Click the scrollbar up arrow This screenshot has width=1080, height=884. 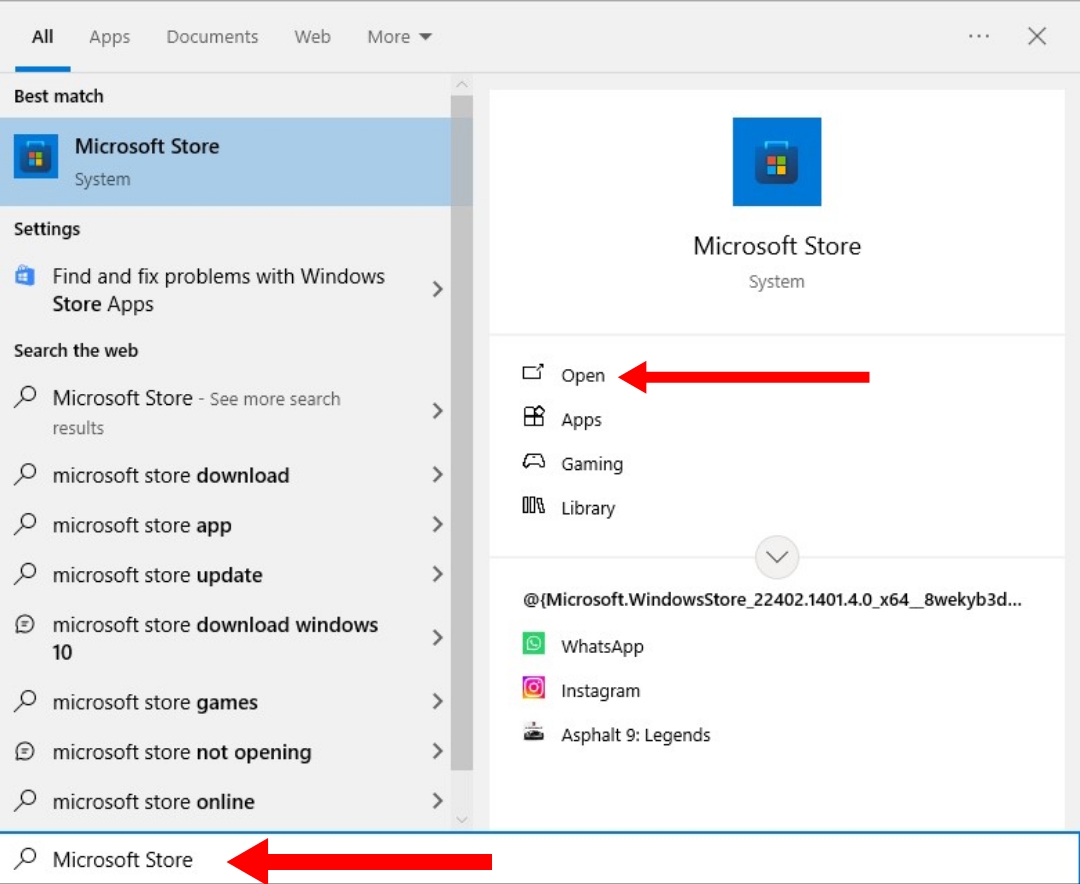462,85
